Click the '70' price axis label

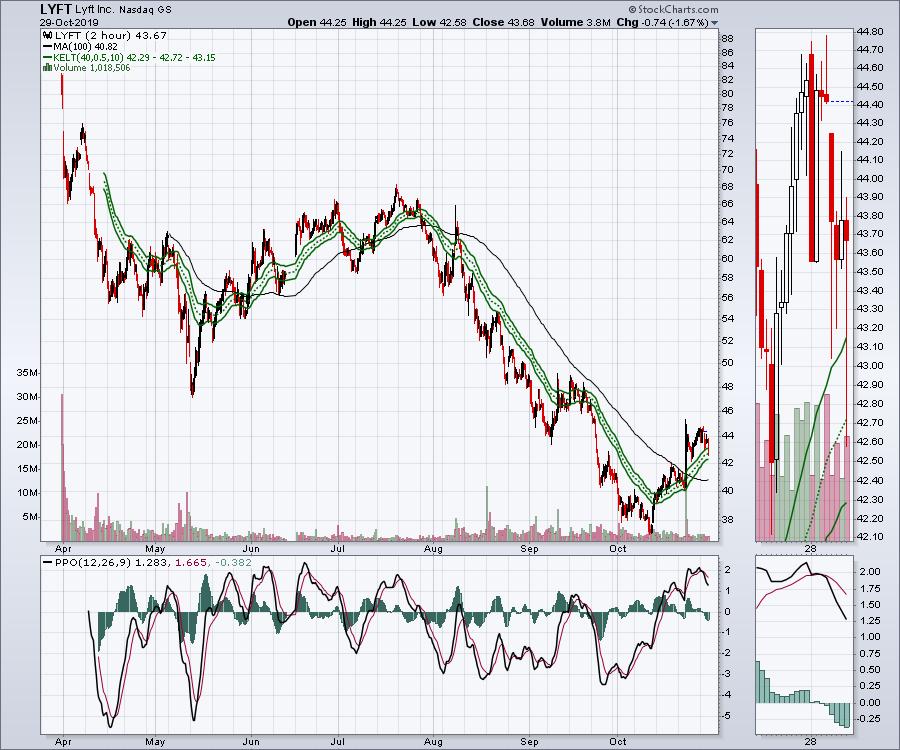[x=727, y=170]
